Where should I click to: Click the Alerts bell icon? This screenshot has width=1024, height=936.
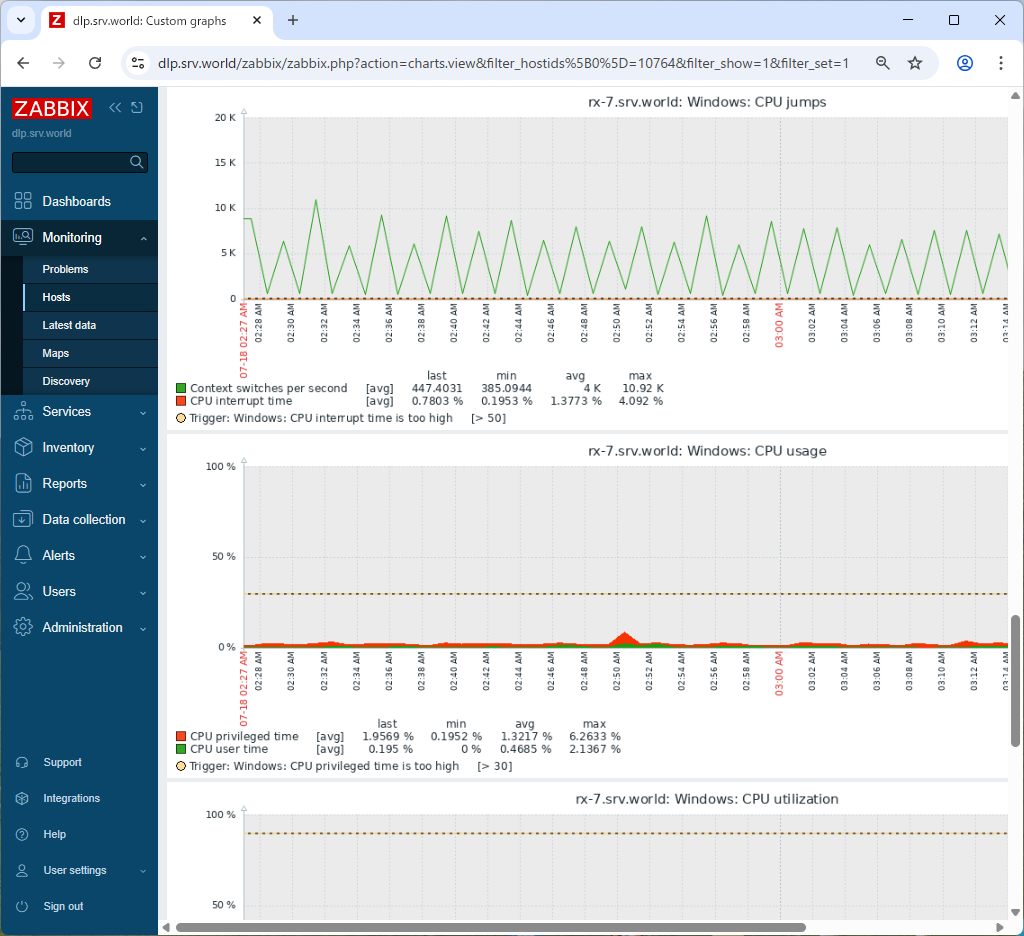click(x=23, y=555)
